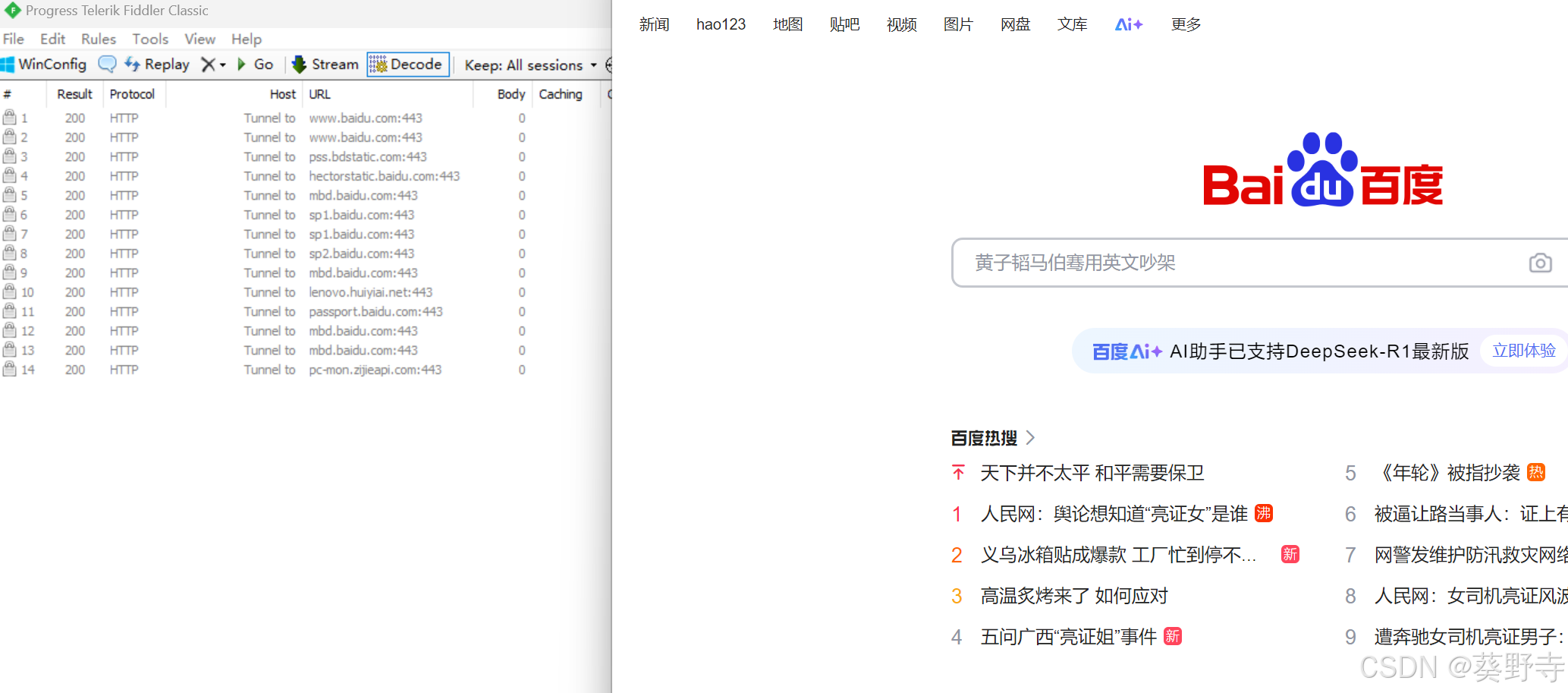1568x693 pixels.
Task: Open the pinned topic 天下并不太平 和平需要保卫
Action: point(1092,474)
